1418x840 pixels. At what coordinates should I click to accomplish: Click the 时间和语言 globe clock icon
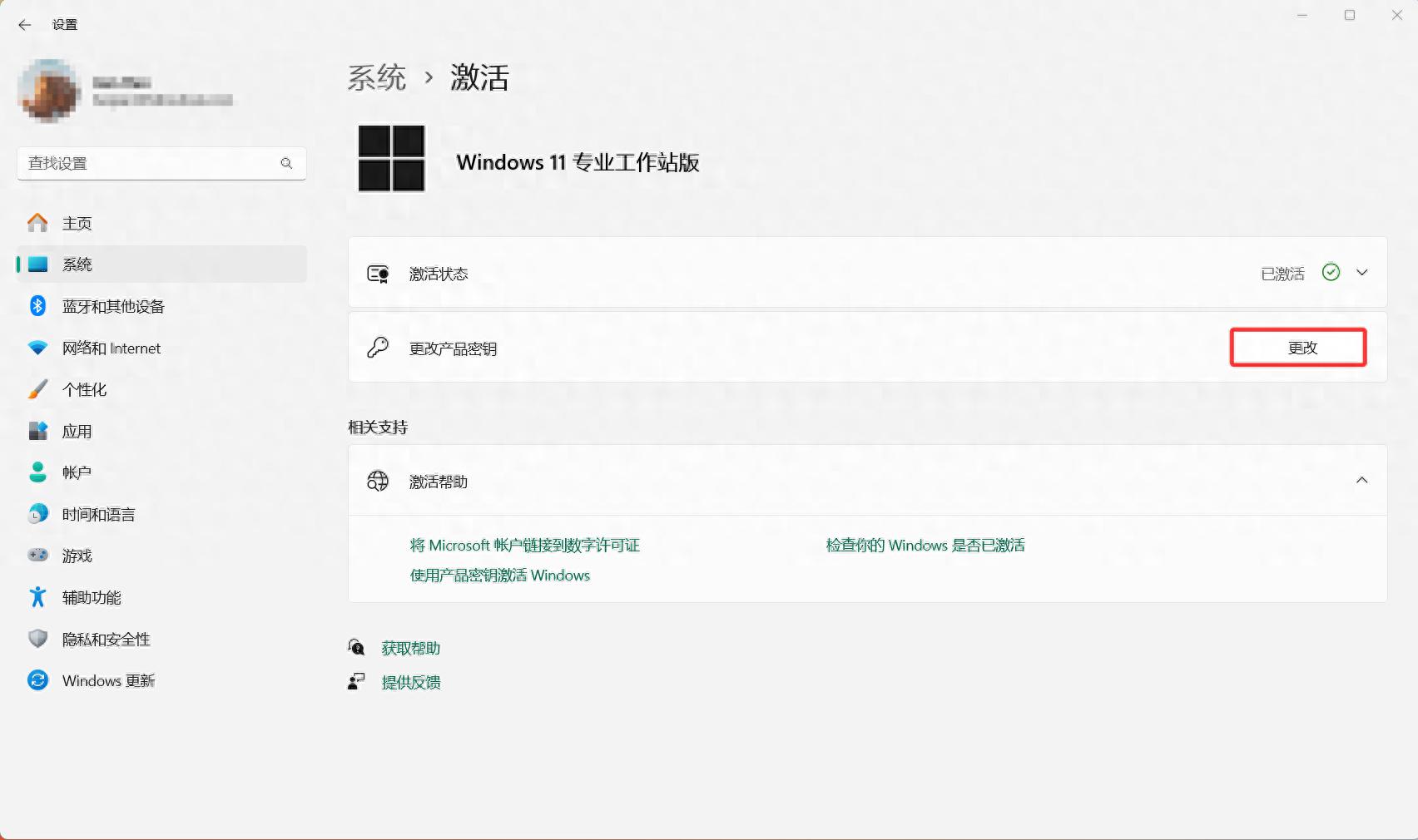(x=37, y=514)
